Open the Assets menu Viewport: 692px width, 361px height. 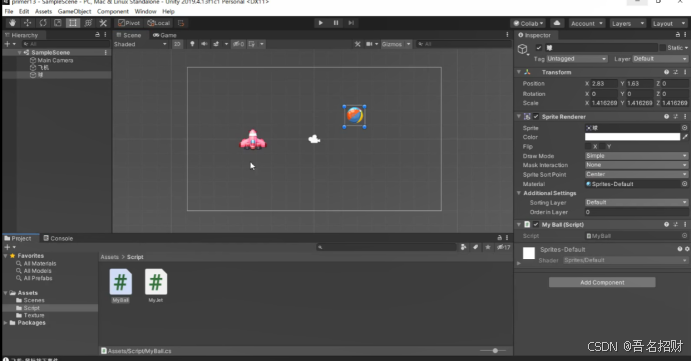tap(43, 11)
